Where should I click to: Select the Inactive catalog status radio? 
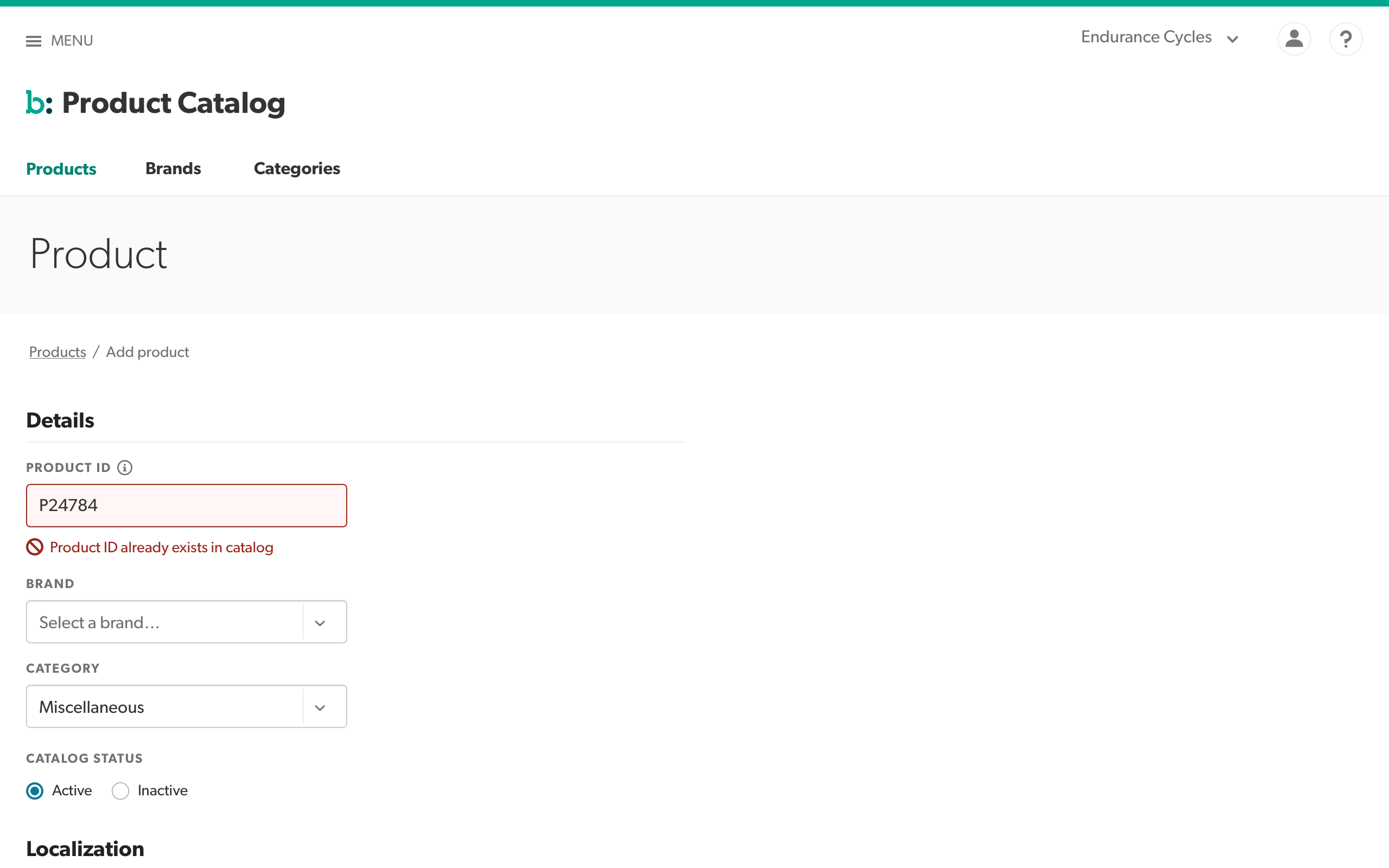(120, 790)
